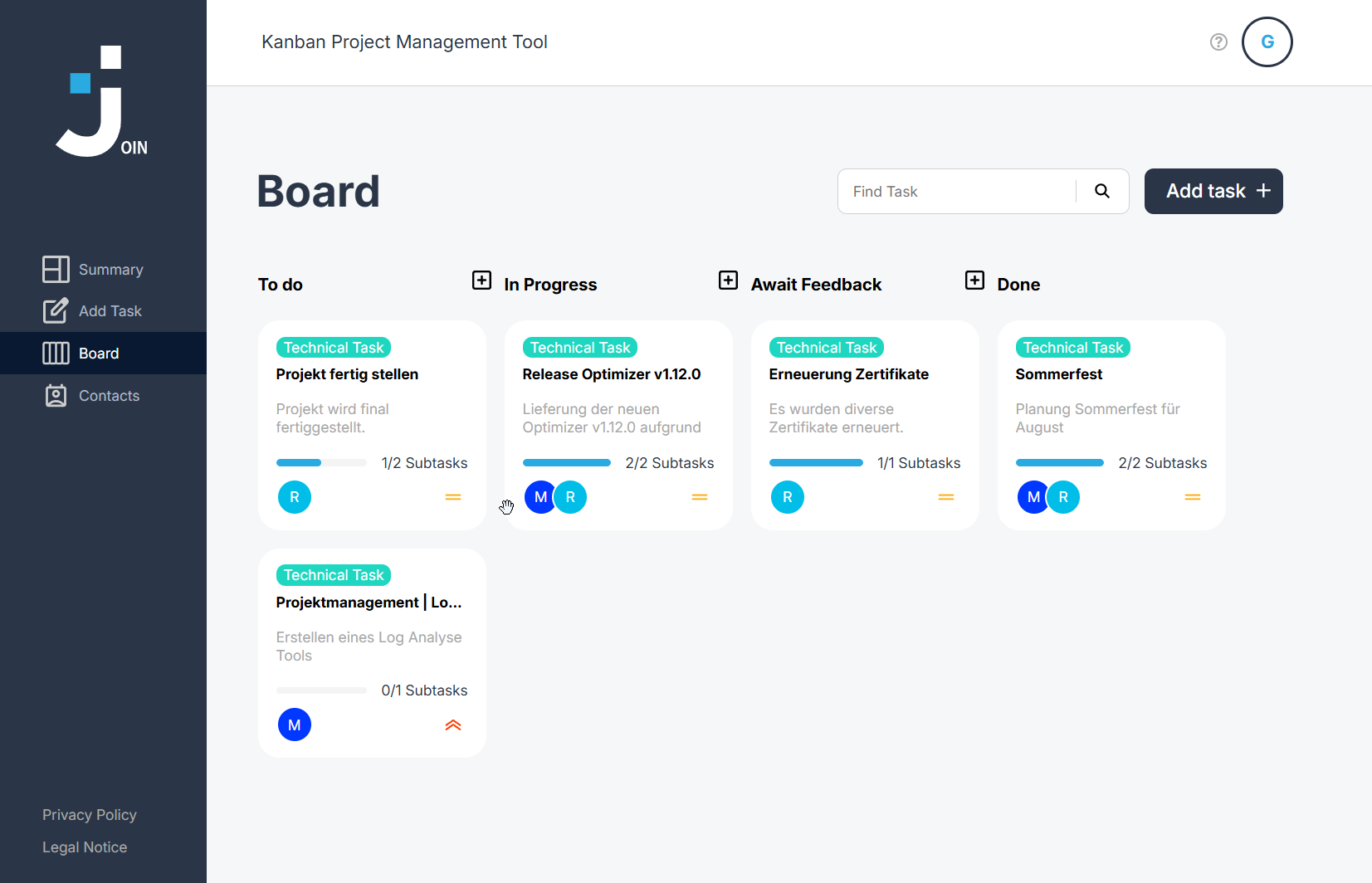Screen dimensions: 1372x883
Task: Select Board in the sidebar
Action: (x=103, y=354)
